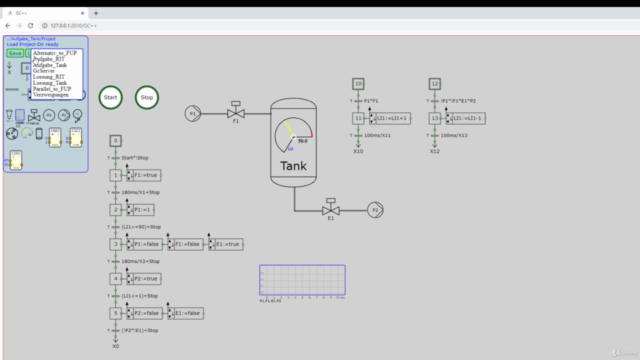Click jump label X10

pyautogui.click(x=358, y=151)
